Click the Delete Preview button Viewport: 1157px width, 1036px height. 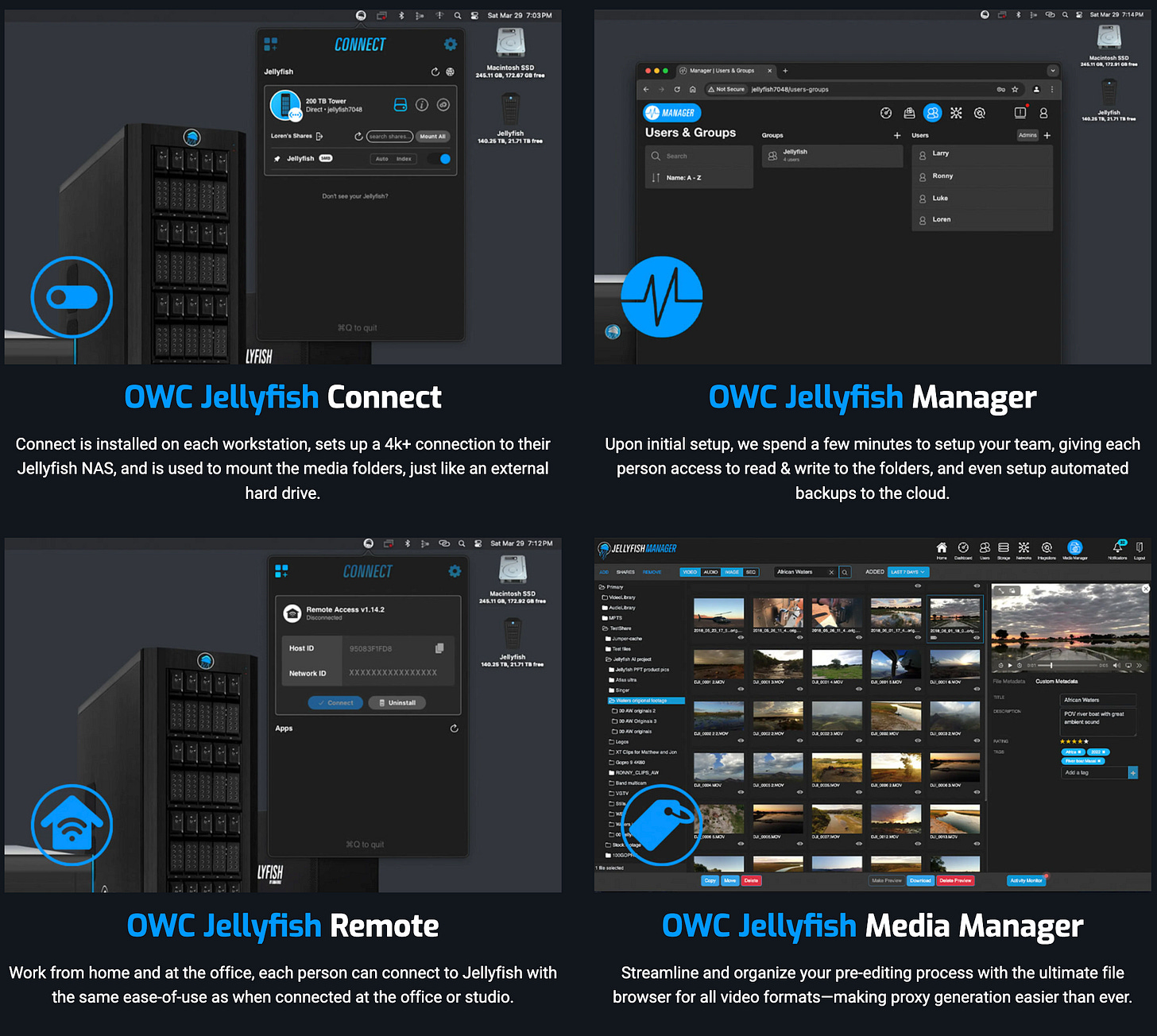click(x=955, y=880)
